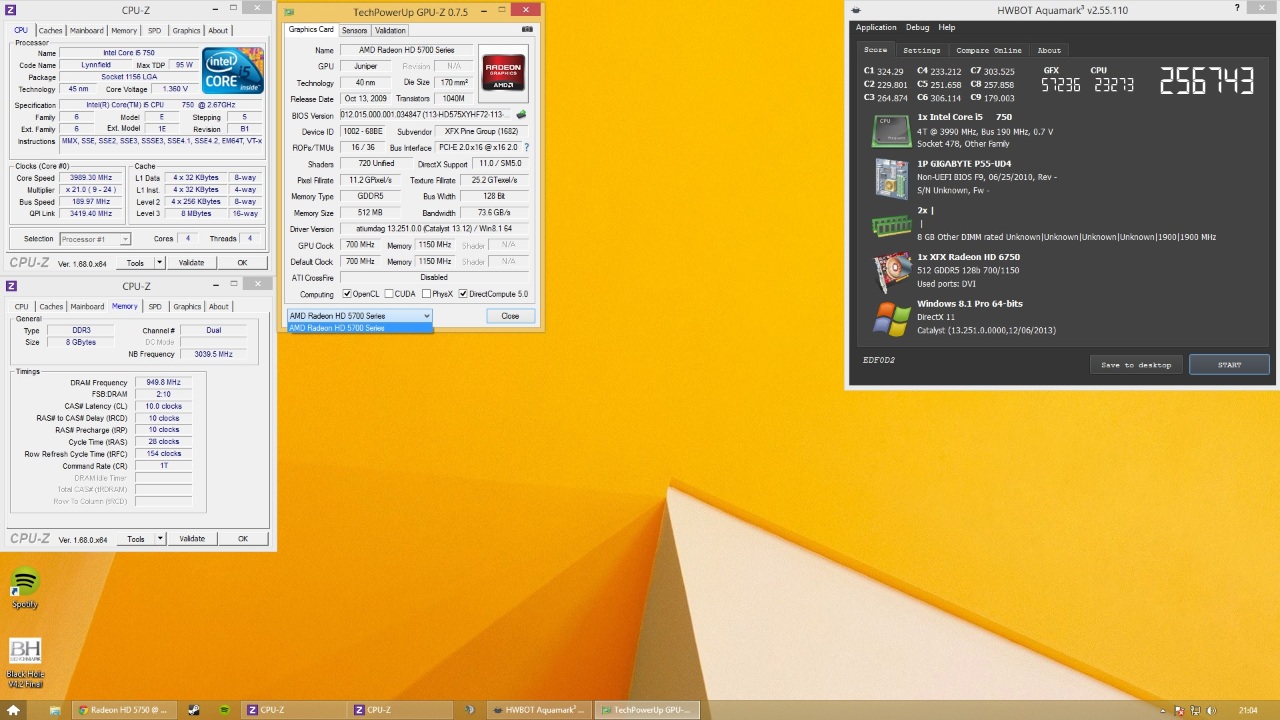Open the Action Center flag tray icon

(x=1179, y=710)
